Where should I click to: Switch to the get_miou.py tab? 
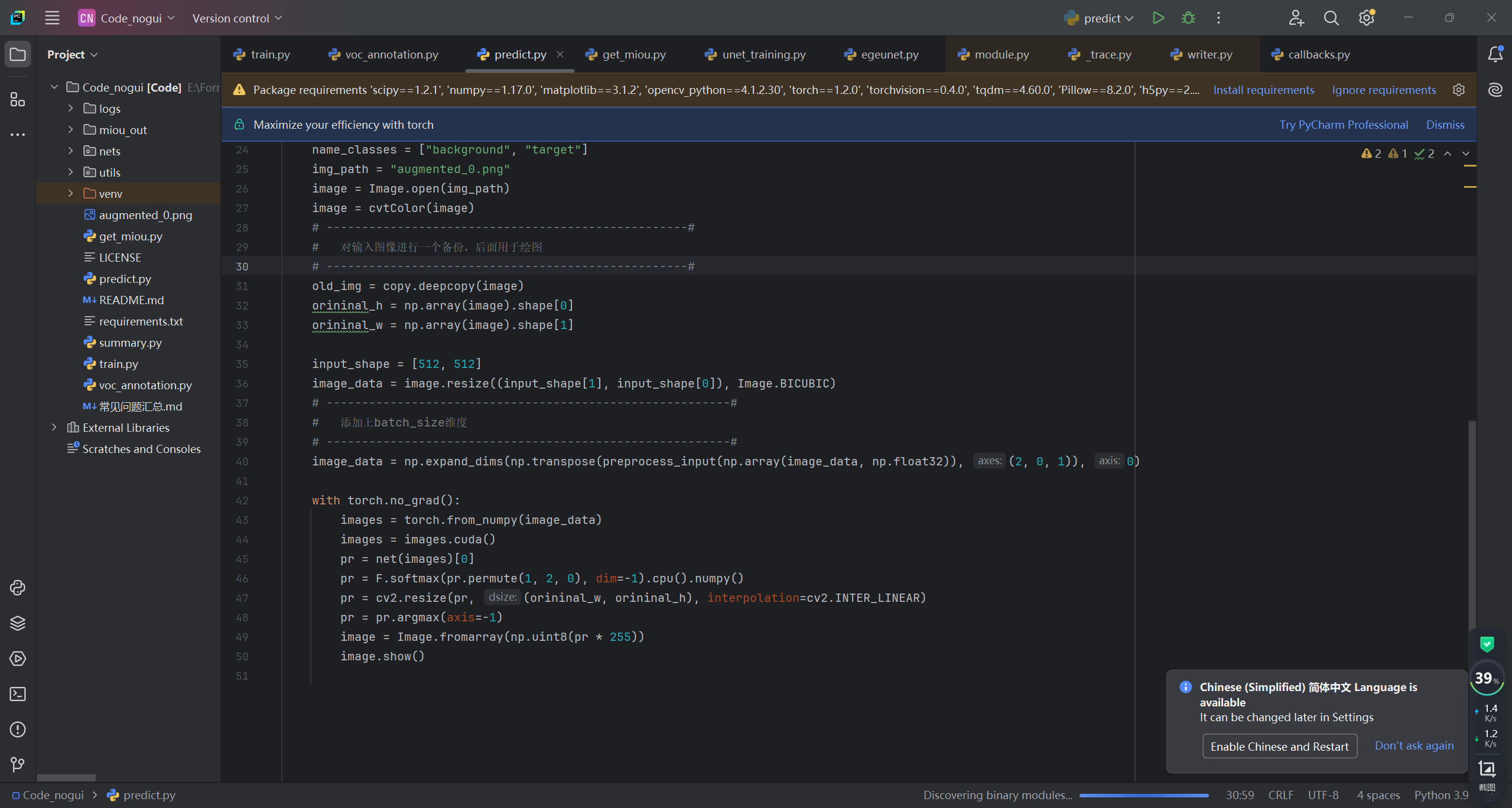(633, 54)
